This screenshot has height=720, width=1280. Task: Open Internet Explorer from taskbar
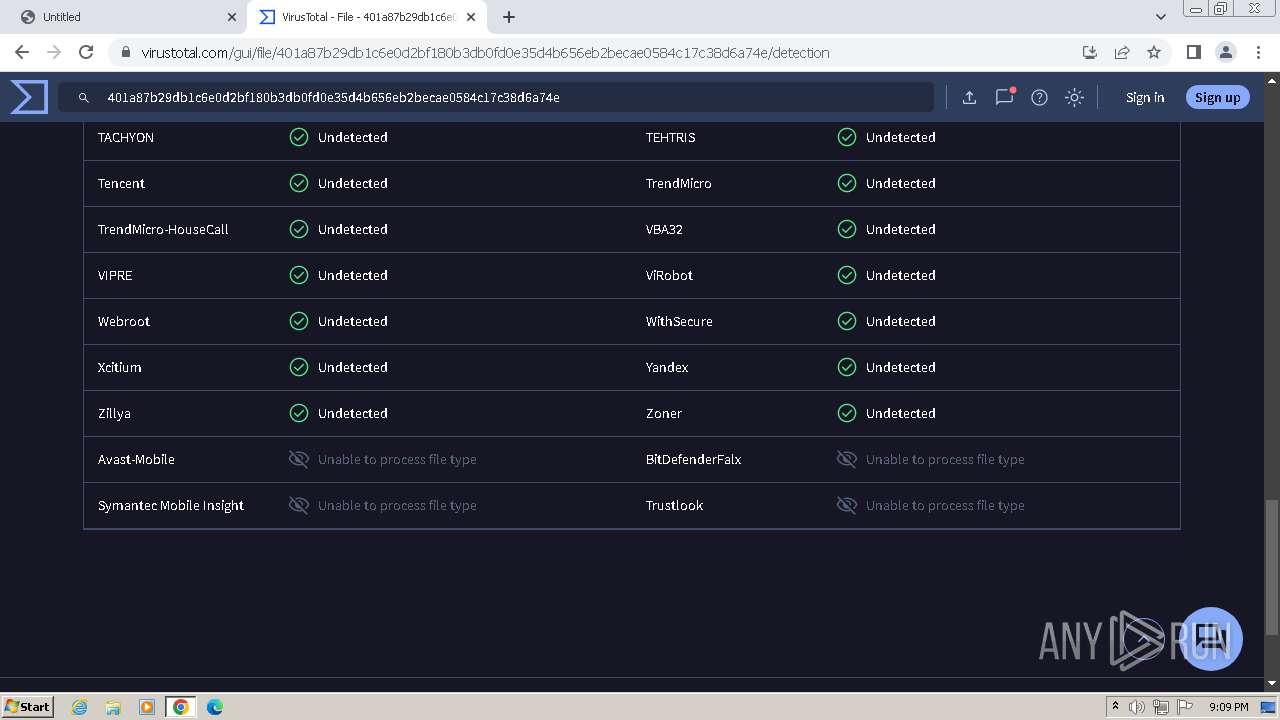coord(79,707)
